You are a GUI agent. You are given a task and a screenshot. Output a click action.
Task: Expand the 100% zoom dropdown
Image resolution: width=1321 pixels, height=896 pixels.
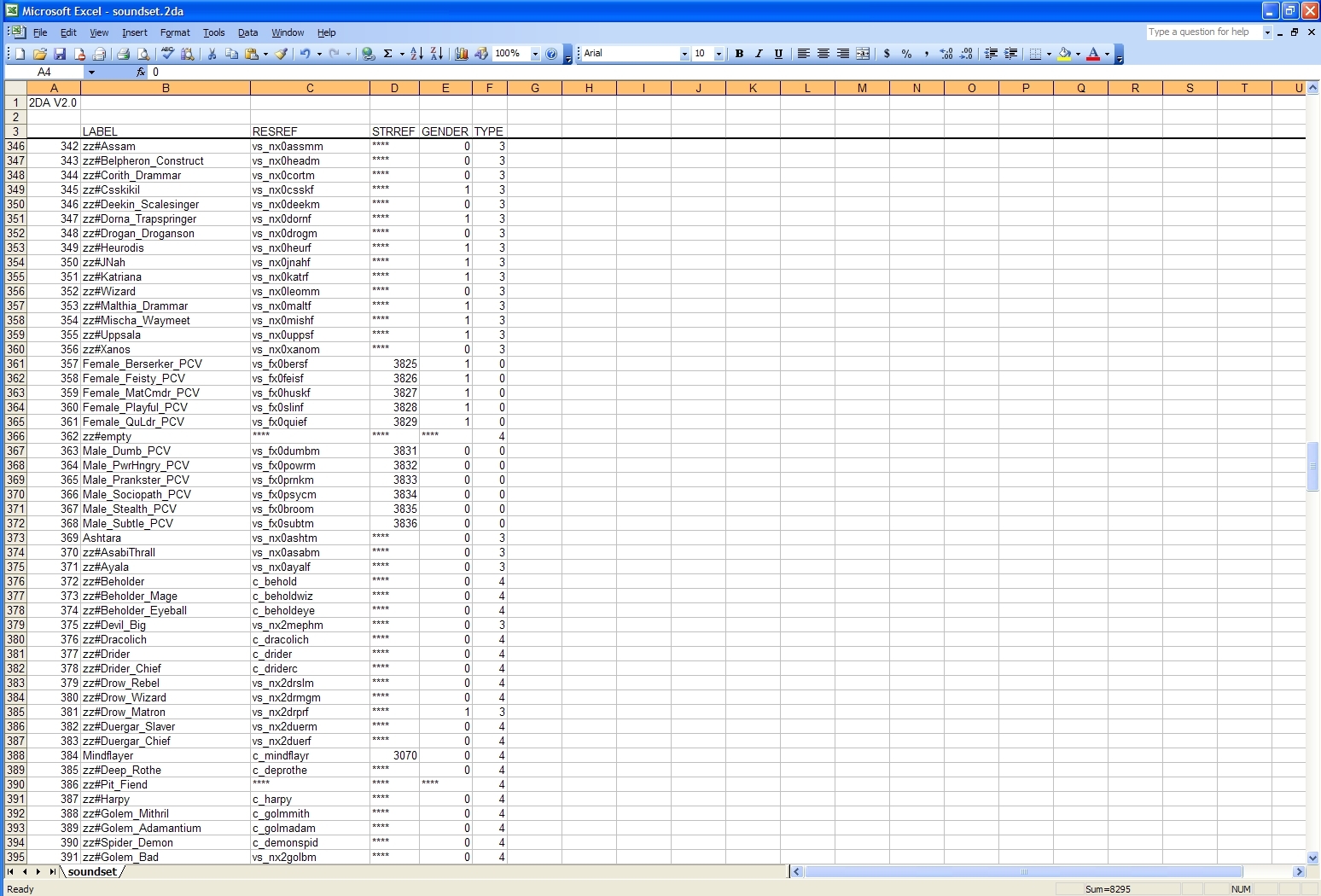[535, 54]
